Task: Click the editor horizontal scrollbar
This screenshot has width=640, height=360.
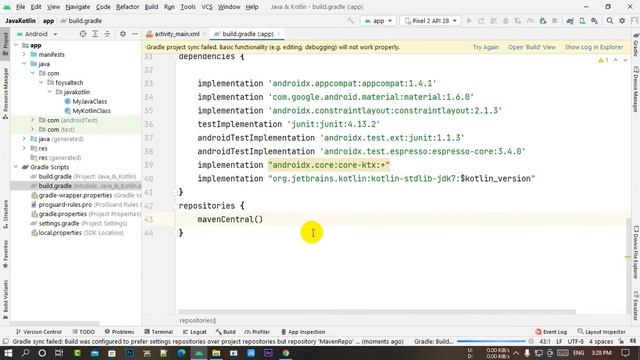Action: click(377, 312)
